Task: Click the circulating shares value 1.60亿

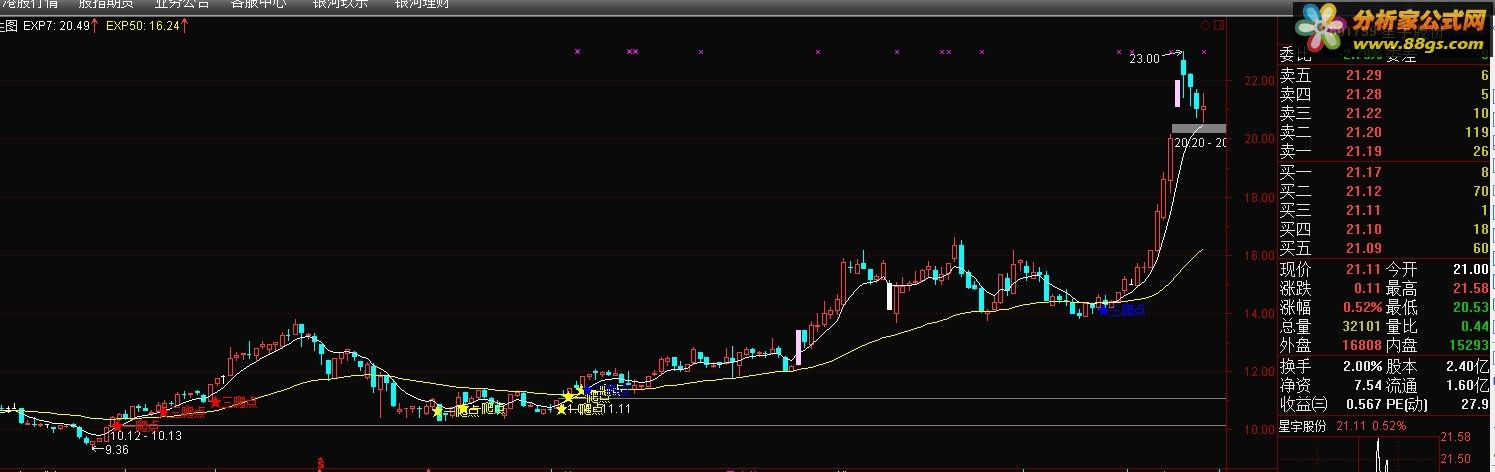Action: point(1469,385)
